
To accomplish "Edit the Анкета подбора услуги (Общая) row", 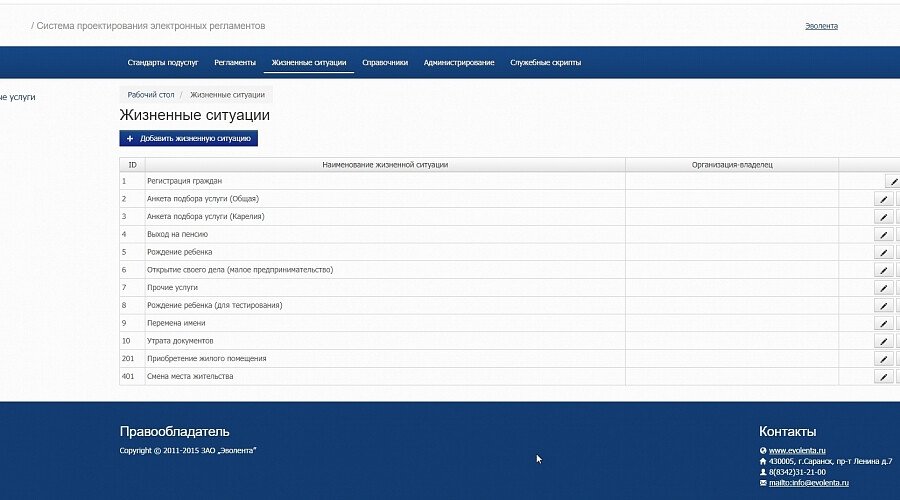I will (x=883, y=199).
